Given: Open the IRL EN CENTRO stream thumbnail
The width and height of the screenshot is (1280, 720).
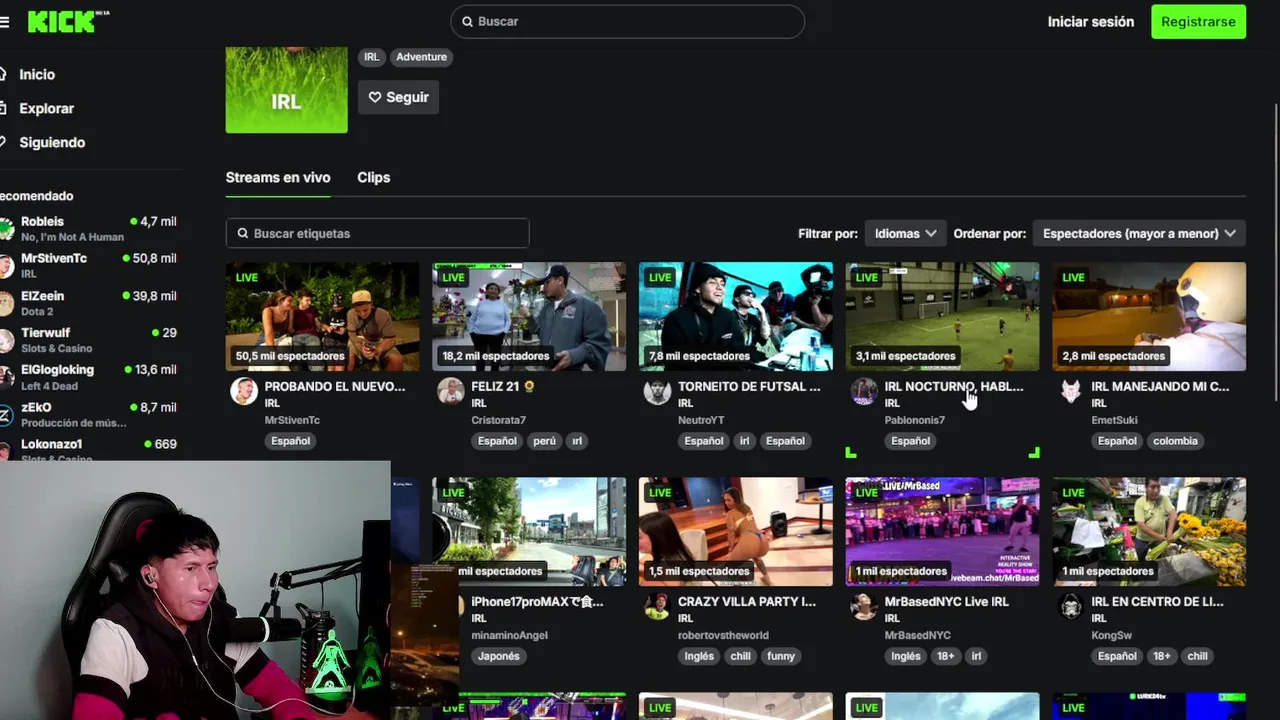Looking at the screenshot, I should 1149,531.
